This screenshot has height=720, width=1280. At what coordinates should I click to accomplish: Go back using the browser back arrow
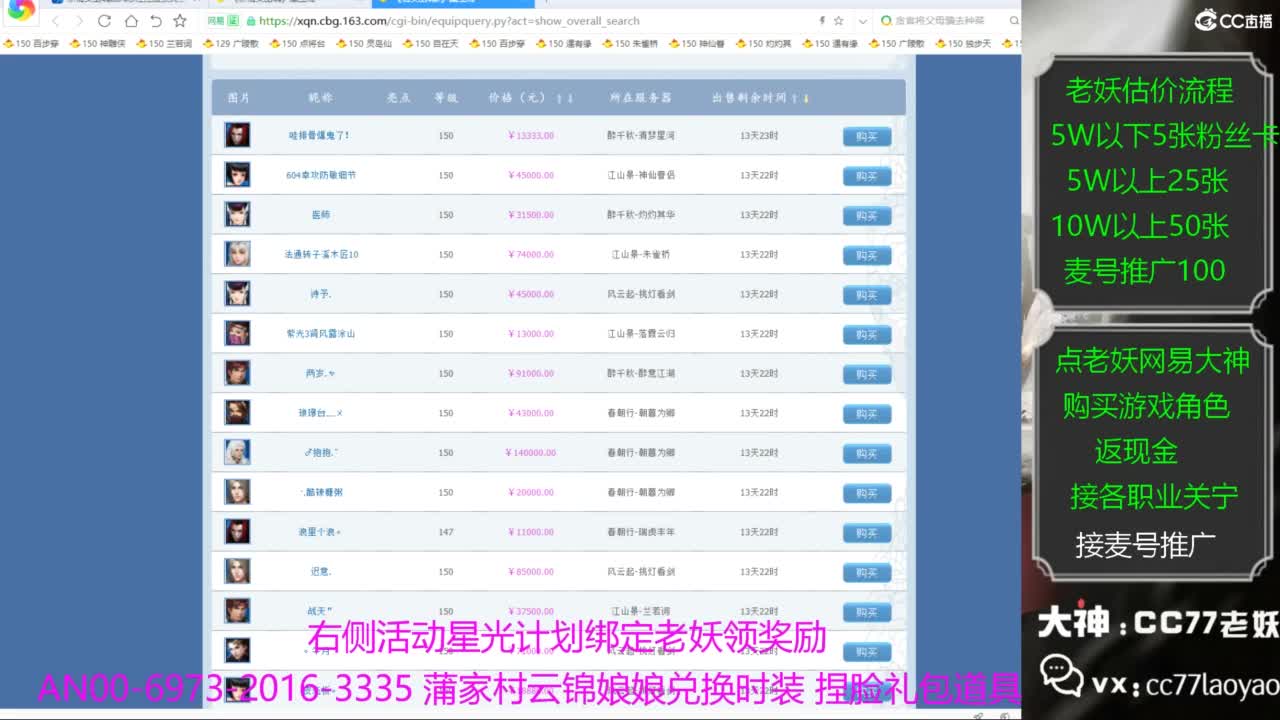point(55,21)
